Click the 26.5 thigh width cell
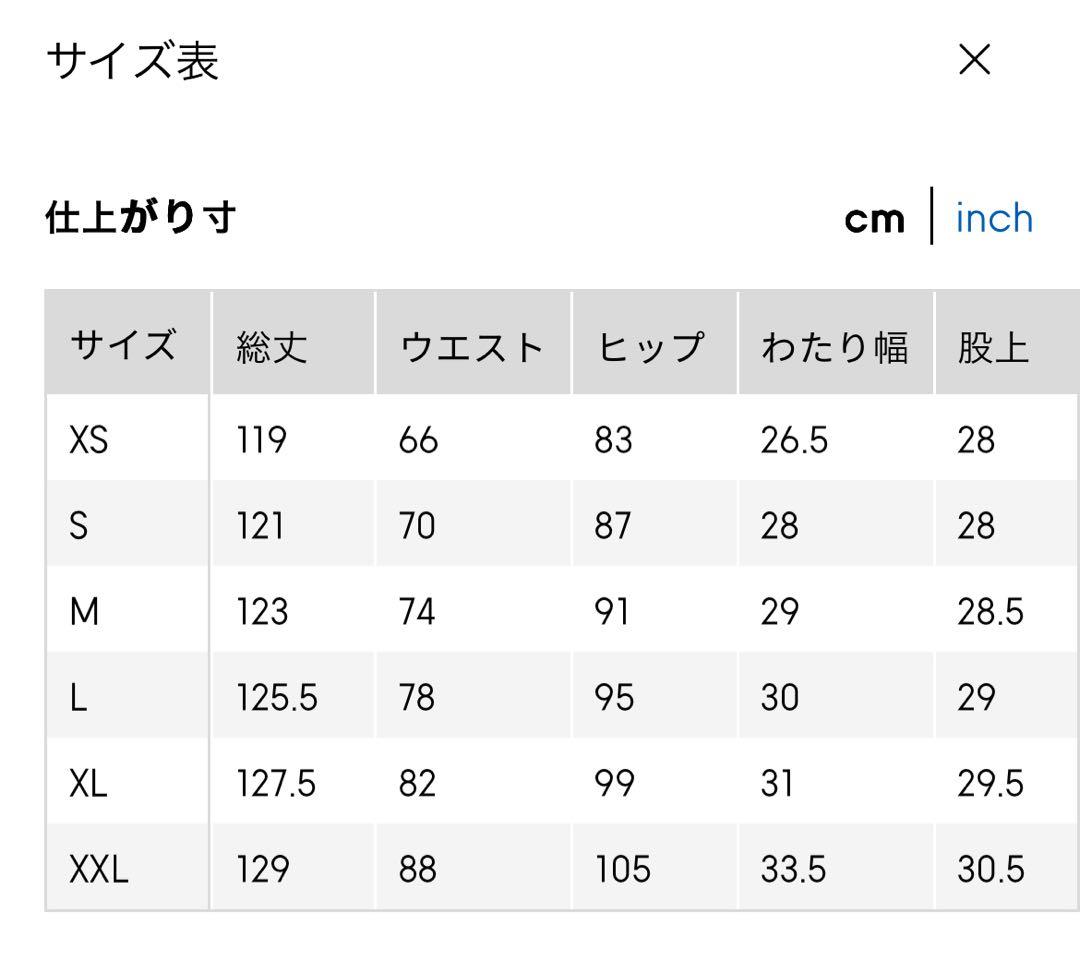Screen dimensions: 1080x962 tap(794, 439)
